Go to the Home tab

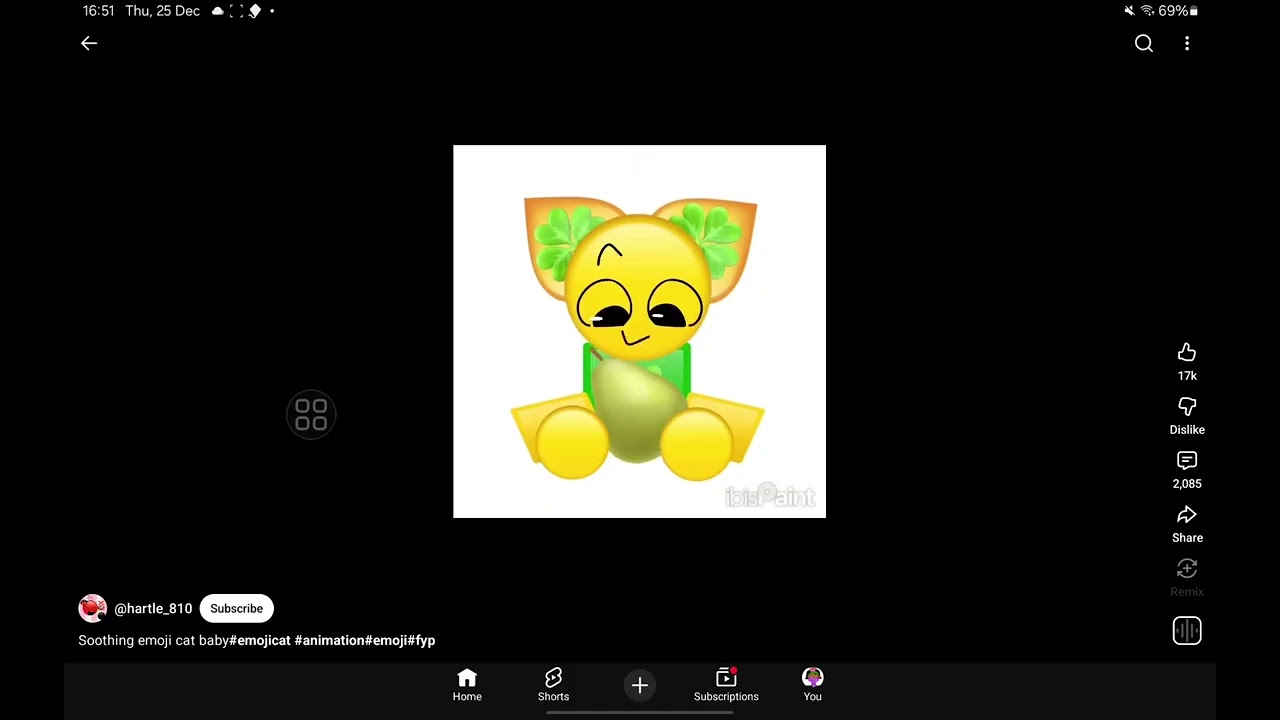(x=467, y=685)
